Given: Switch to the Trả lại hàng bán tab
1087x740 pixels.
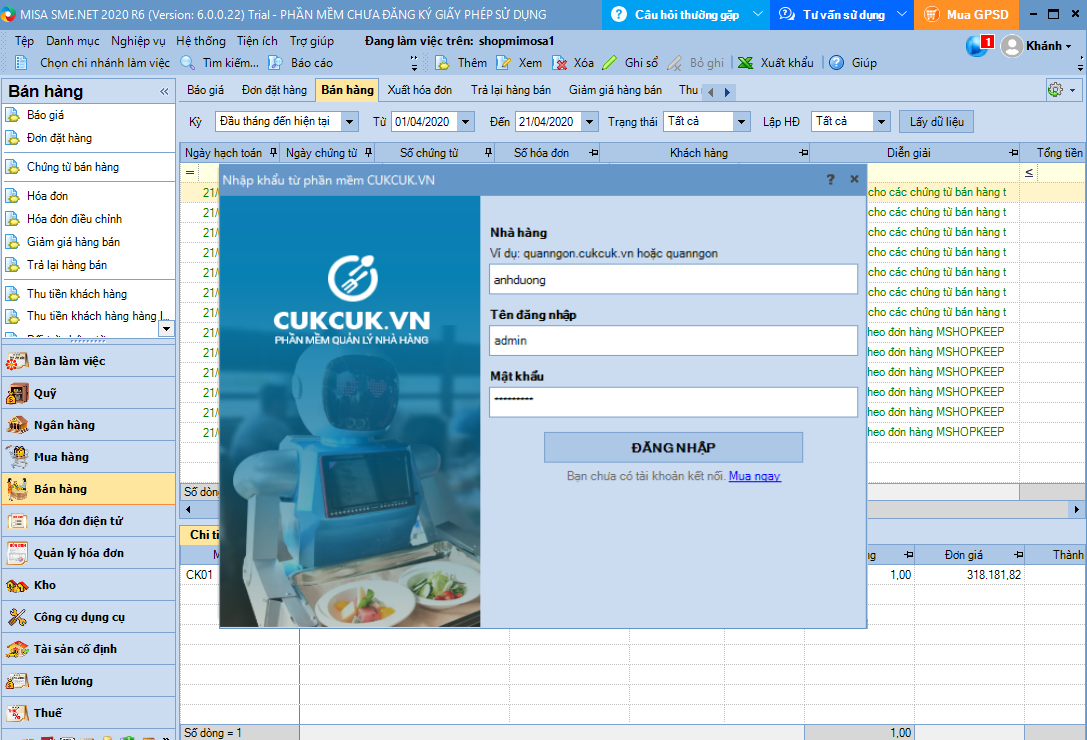Looking at the screenshot, I should [x=511, y=90].
